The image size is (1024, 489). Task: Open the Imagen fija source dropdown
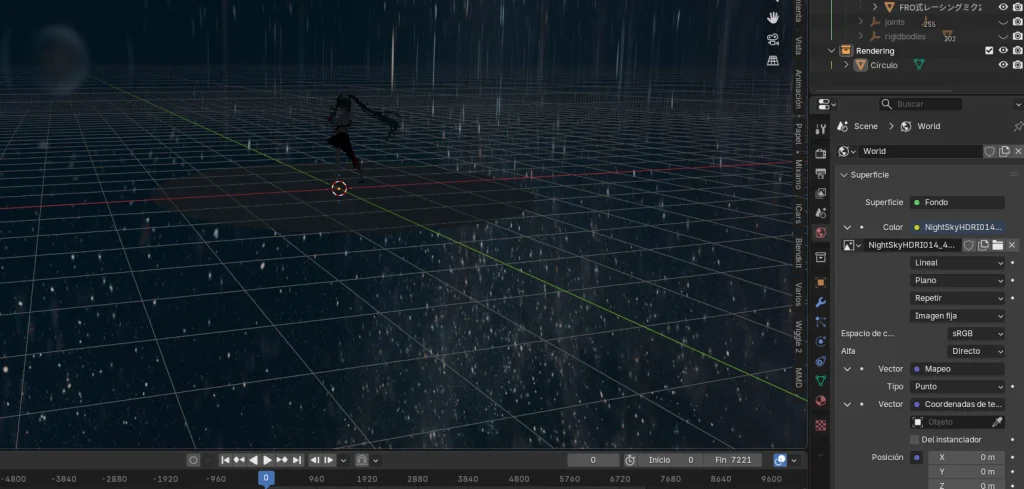pos(957,316)
